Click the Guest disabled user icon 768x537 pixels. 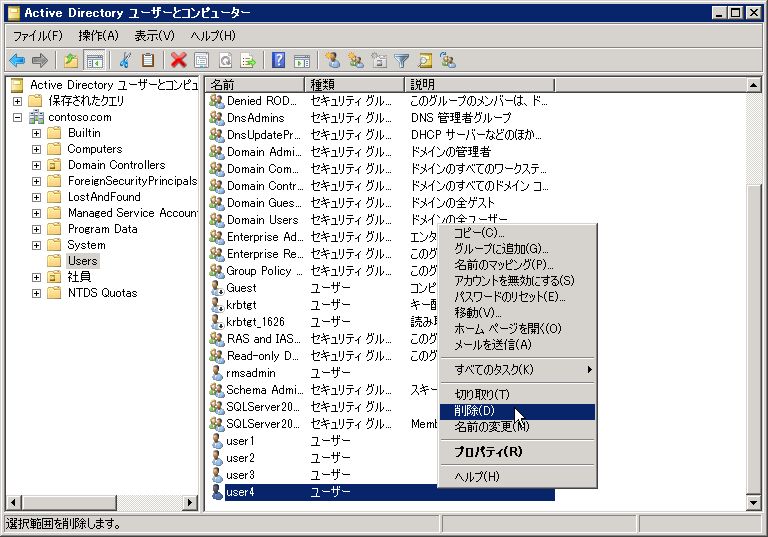(x=217, y=288)
